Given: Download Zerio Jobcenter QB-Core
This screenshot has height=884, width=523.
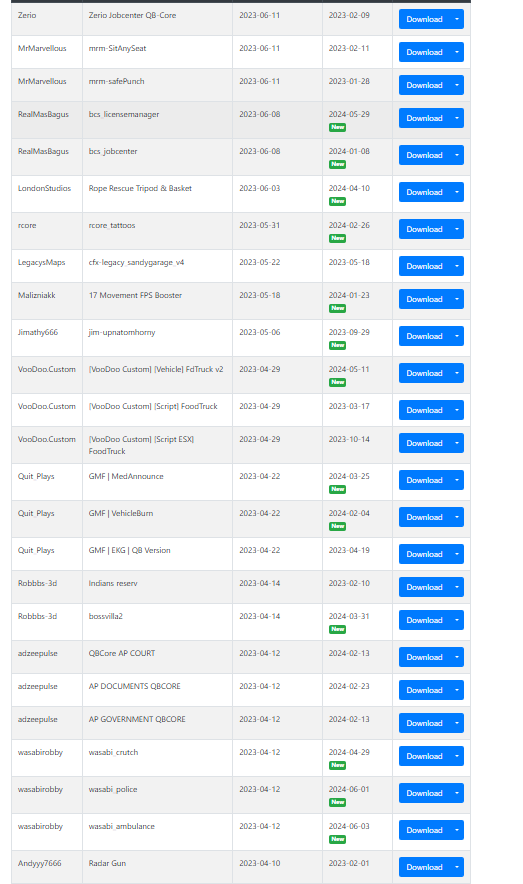Looking at the screenshot, I should 424,19.
